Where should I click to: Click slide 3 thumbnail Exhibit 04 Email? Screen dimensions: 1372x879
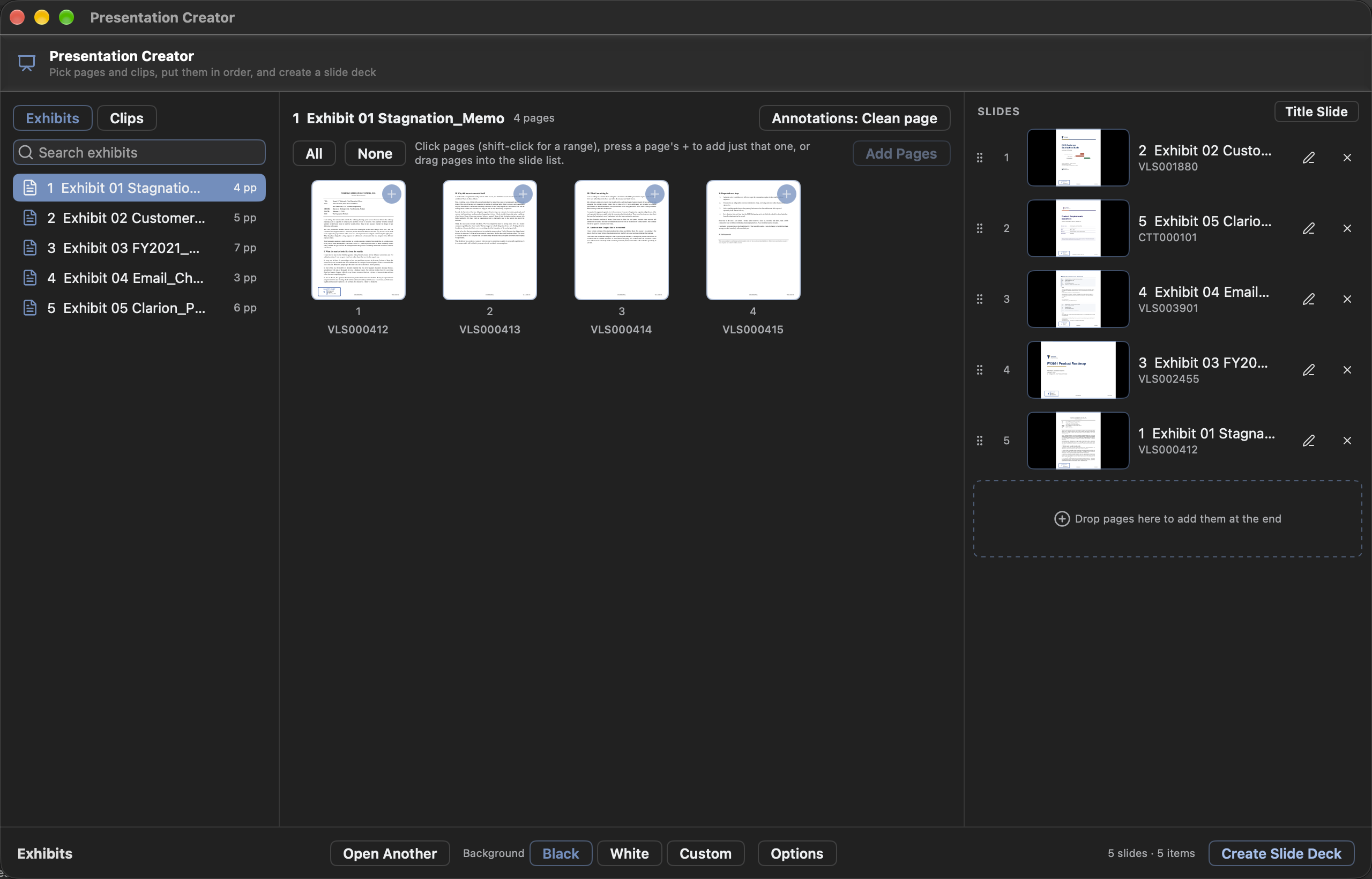(x=1078, y=299)
